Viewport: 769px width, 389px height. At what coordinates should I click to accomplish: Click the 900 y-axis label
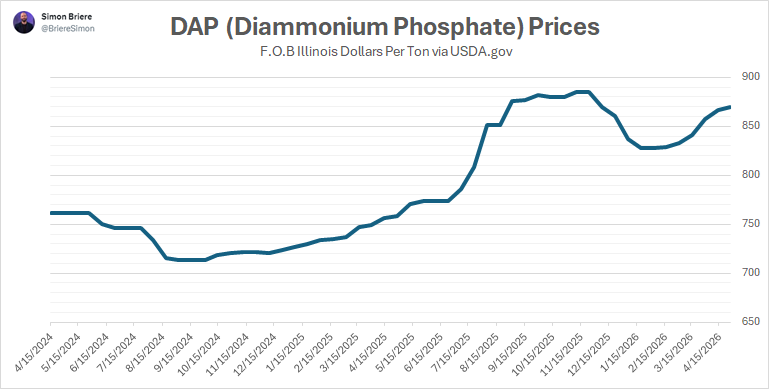click(x=748, y=77)
